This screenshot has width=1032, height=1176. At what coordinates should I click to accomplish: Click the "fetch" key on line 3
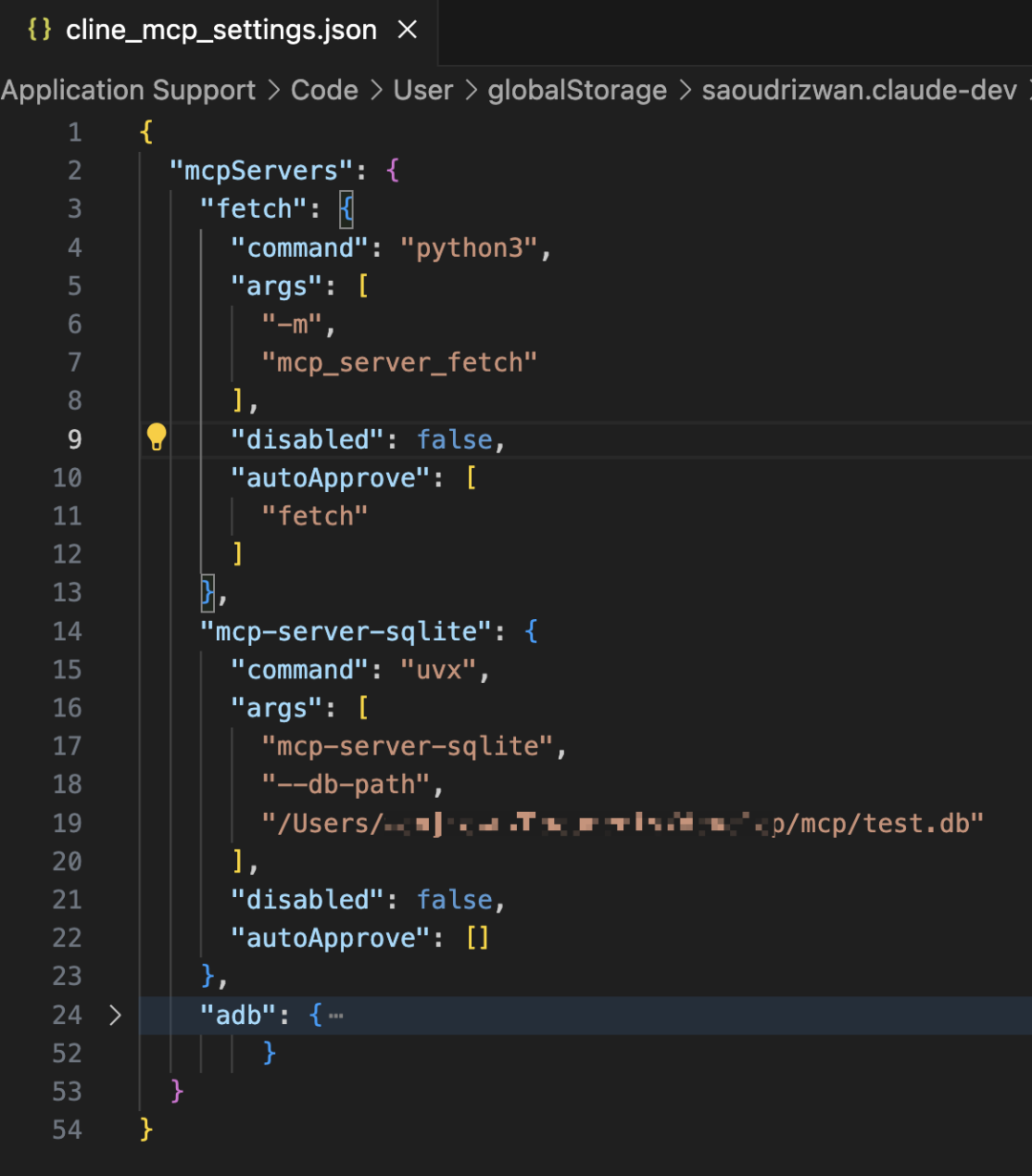tap(253, 209)
